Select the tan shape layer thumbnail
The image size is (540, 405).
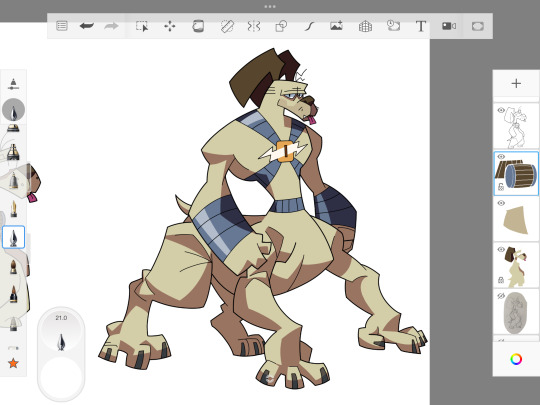[x=516, y=219]
